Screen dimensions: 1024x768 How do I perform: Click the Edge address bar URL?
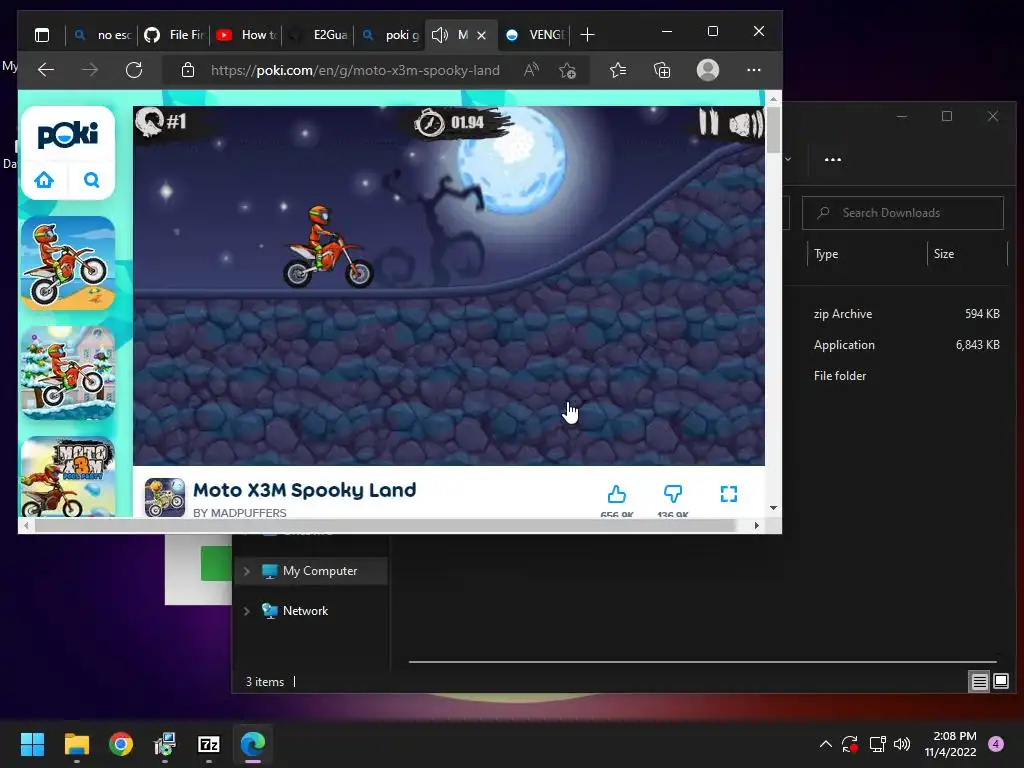[355, 70]
